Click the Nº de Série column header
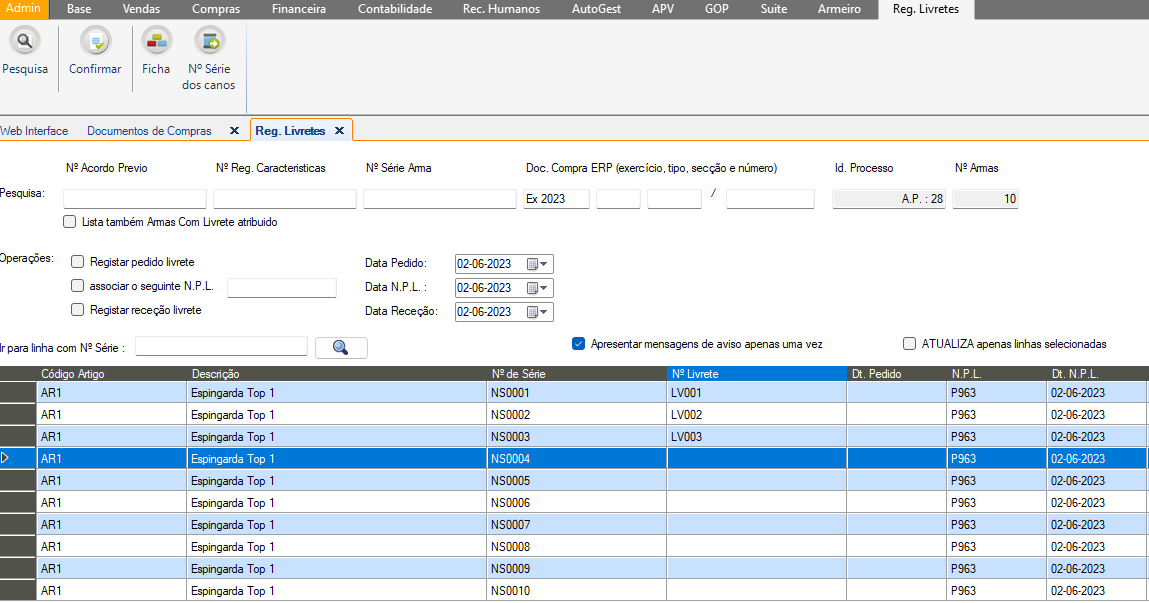Viewport: 1149px width, 603px height. tap(577, 374)
